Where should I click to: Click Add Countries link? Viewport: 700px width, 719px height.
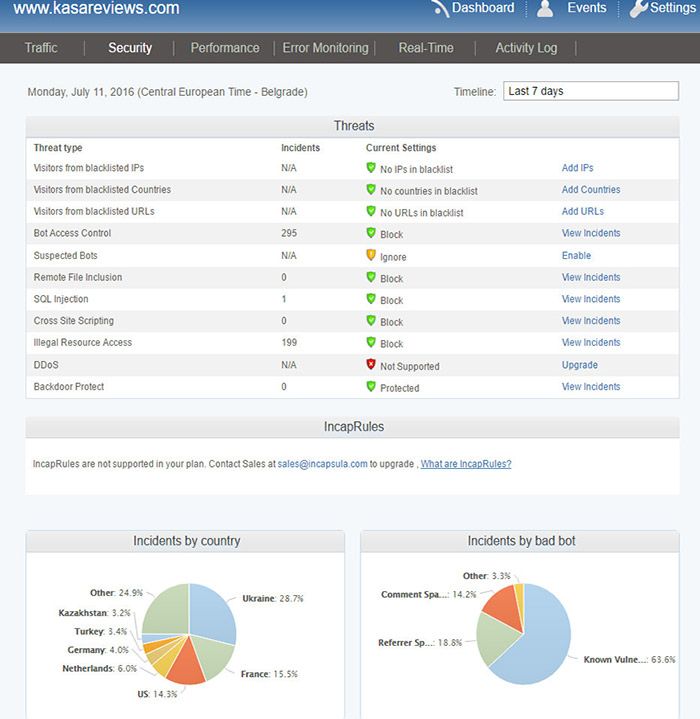point(590,190)
